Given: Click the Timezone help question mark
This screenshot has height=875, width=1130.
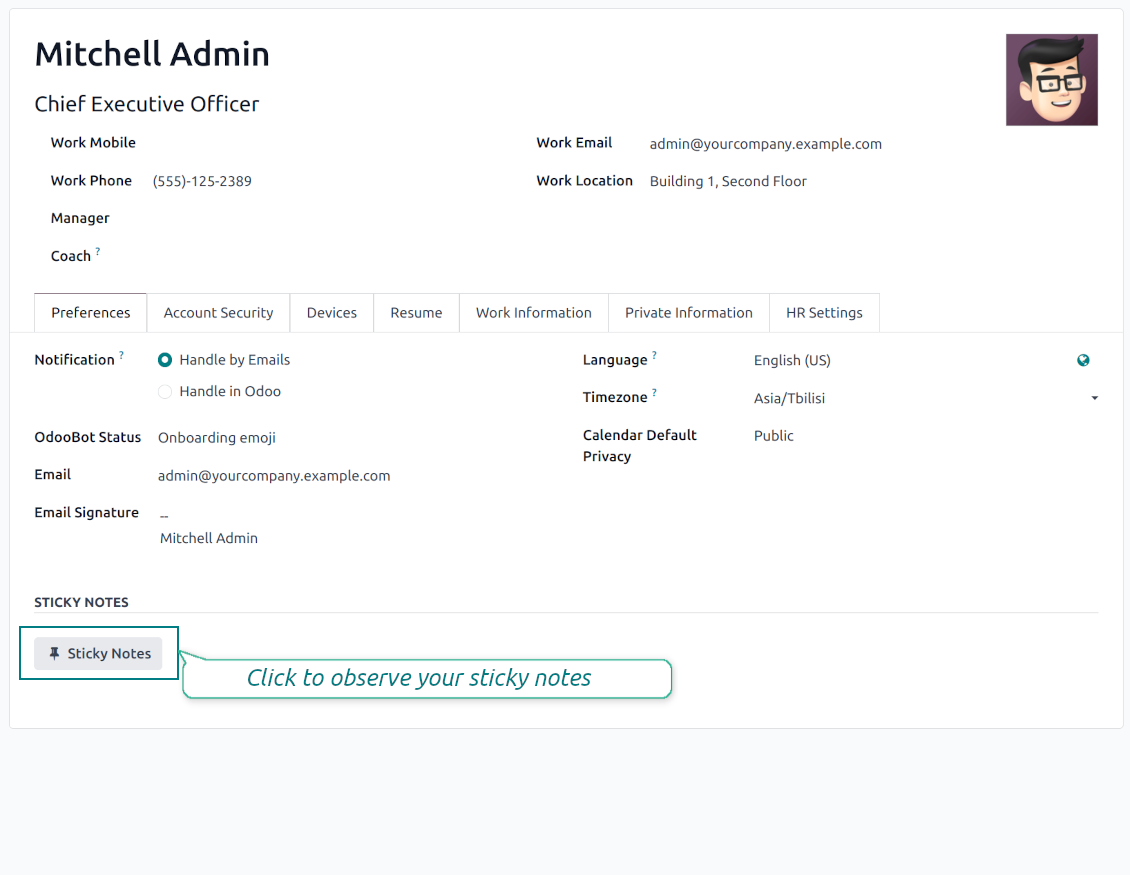Looking at the screenshot, I should point(654,393).
